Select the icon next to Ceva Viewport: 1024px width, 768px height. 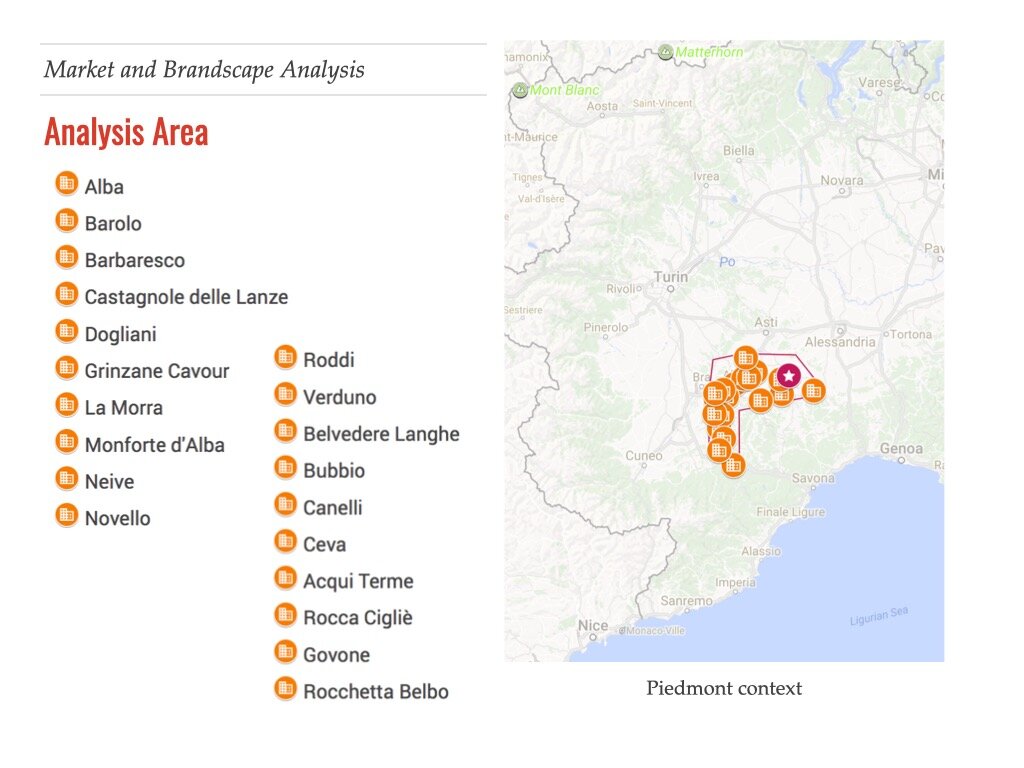(285, 541)
